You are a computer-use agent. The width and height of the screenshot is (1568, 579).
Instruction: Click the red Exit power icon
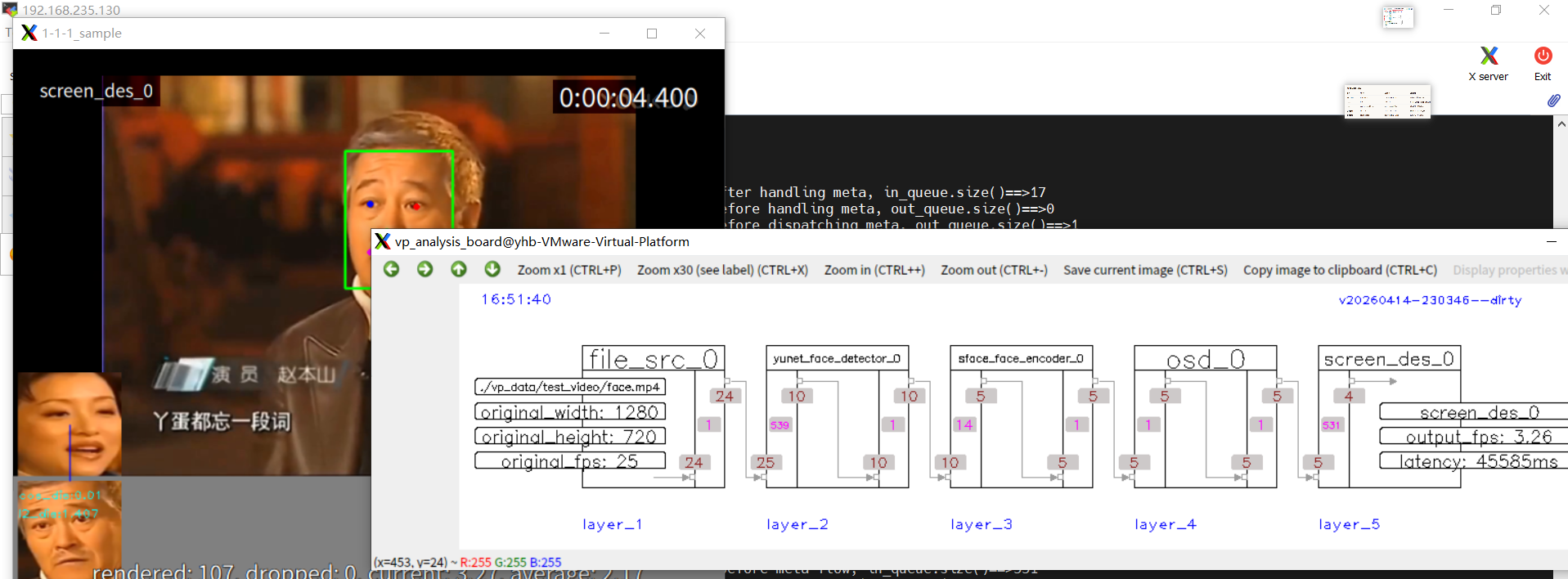1543,56
